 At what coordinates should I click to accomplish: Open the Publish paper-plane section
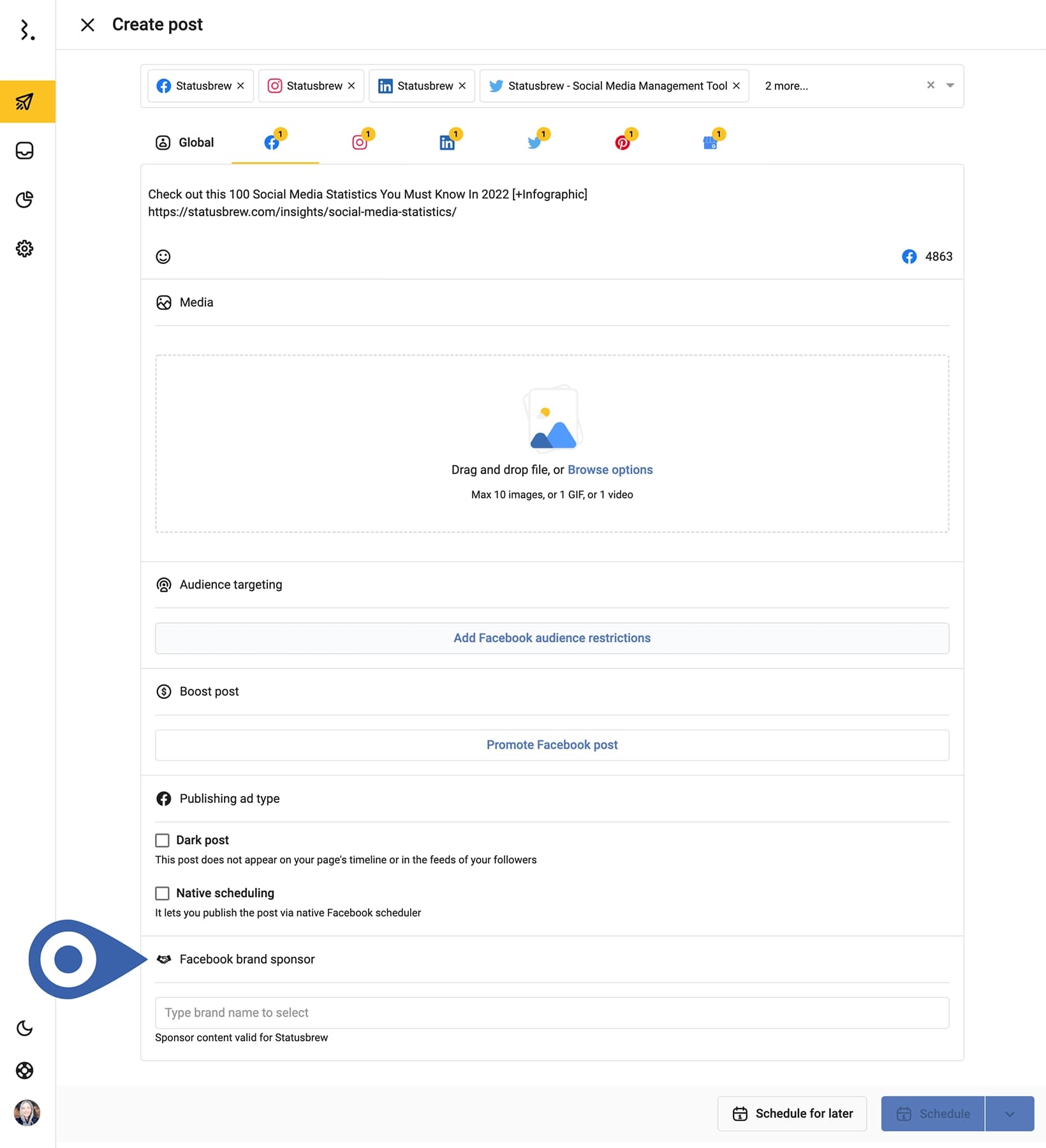27,101
